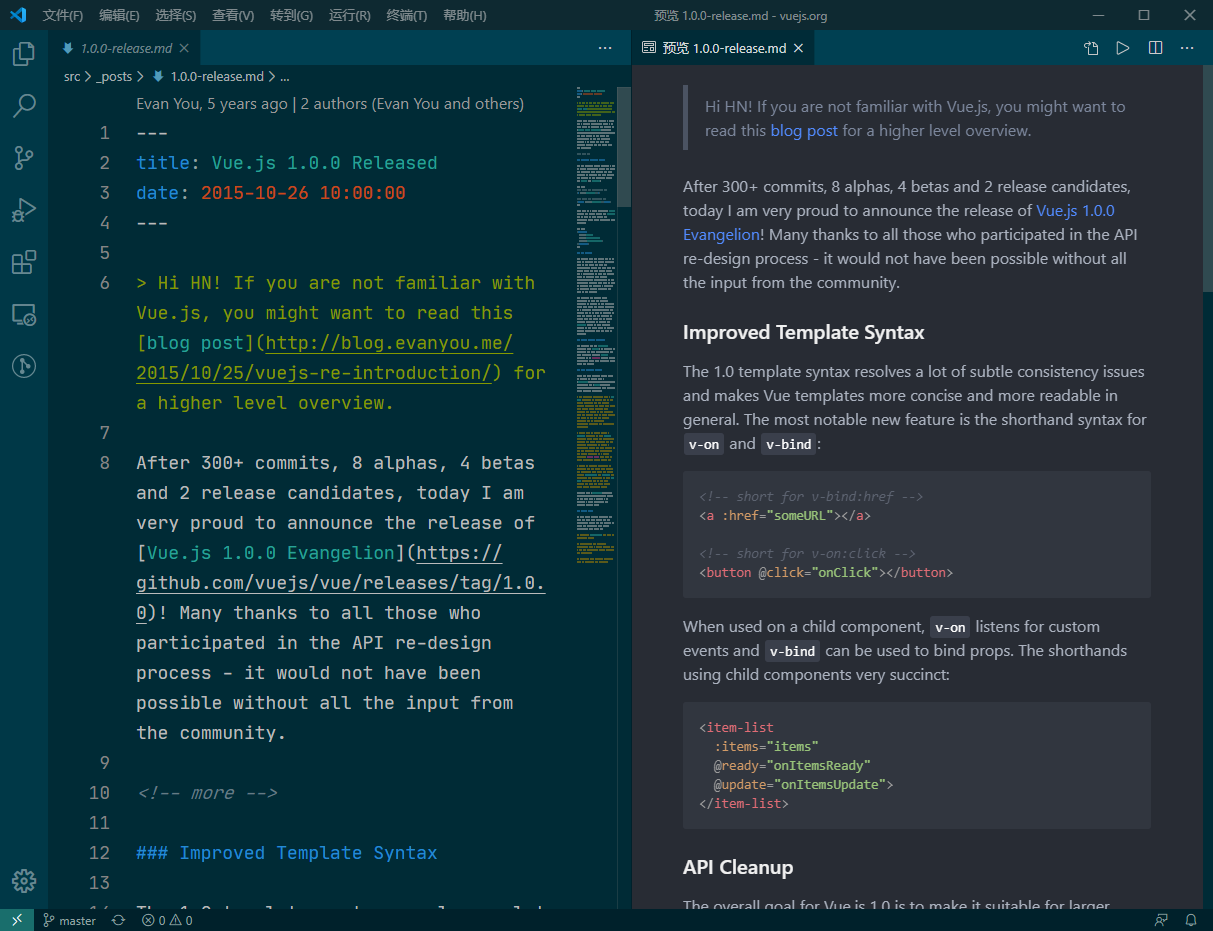The height and width of the screenshot is (931, 1213).
Task: Click the '@click="onClick"' button code line
Action: (x=826, y=573)
